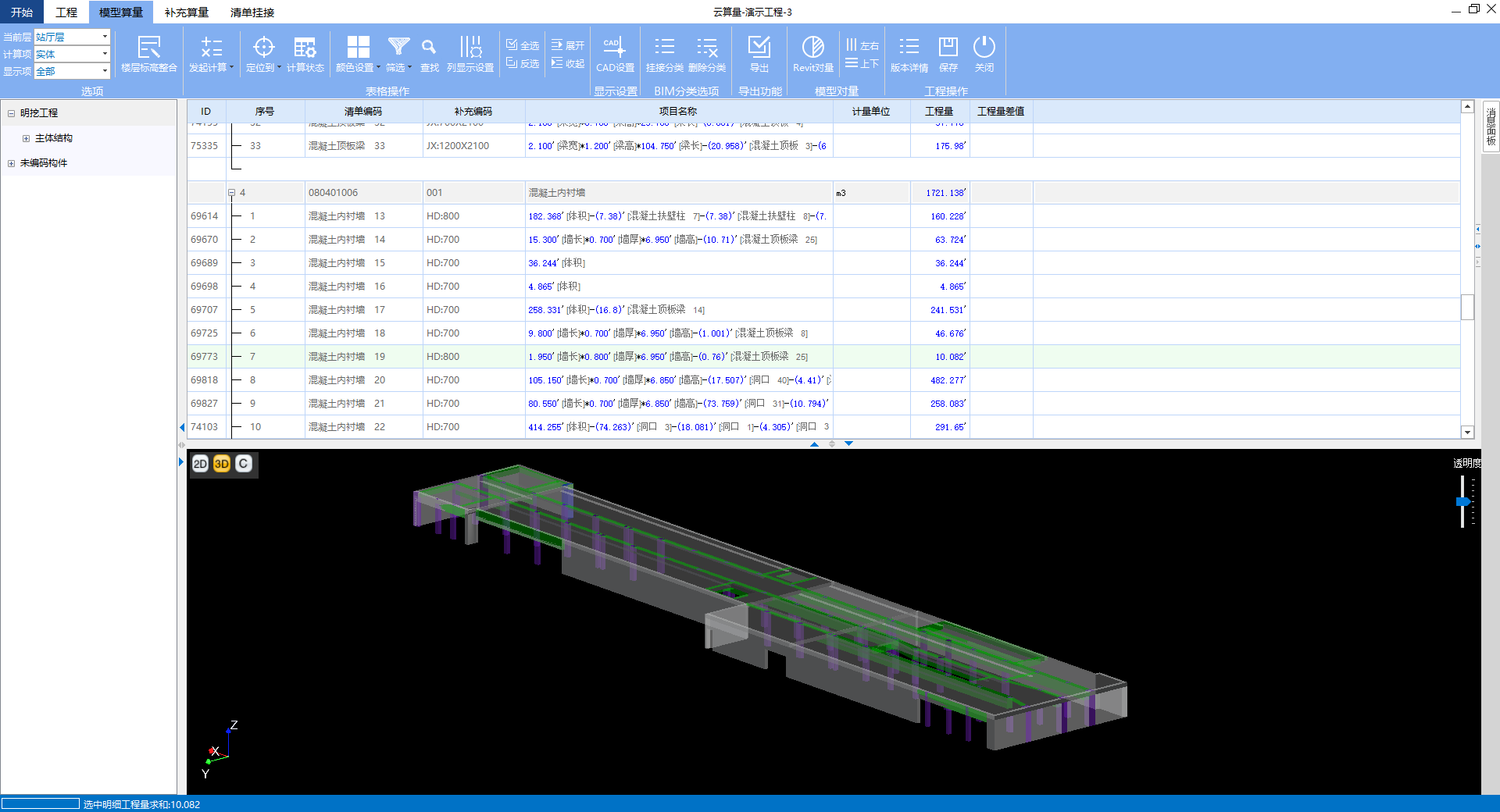Click the 展开 expand-all button
1500x812 pixels.
point(568,45)
